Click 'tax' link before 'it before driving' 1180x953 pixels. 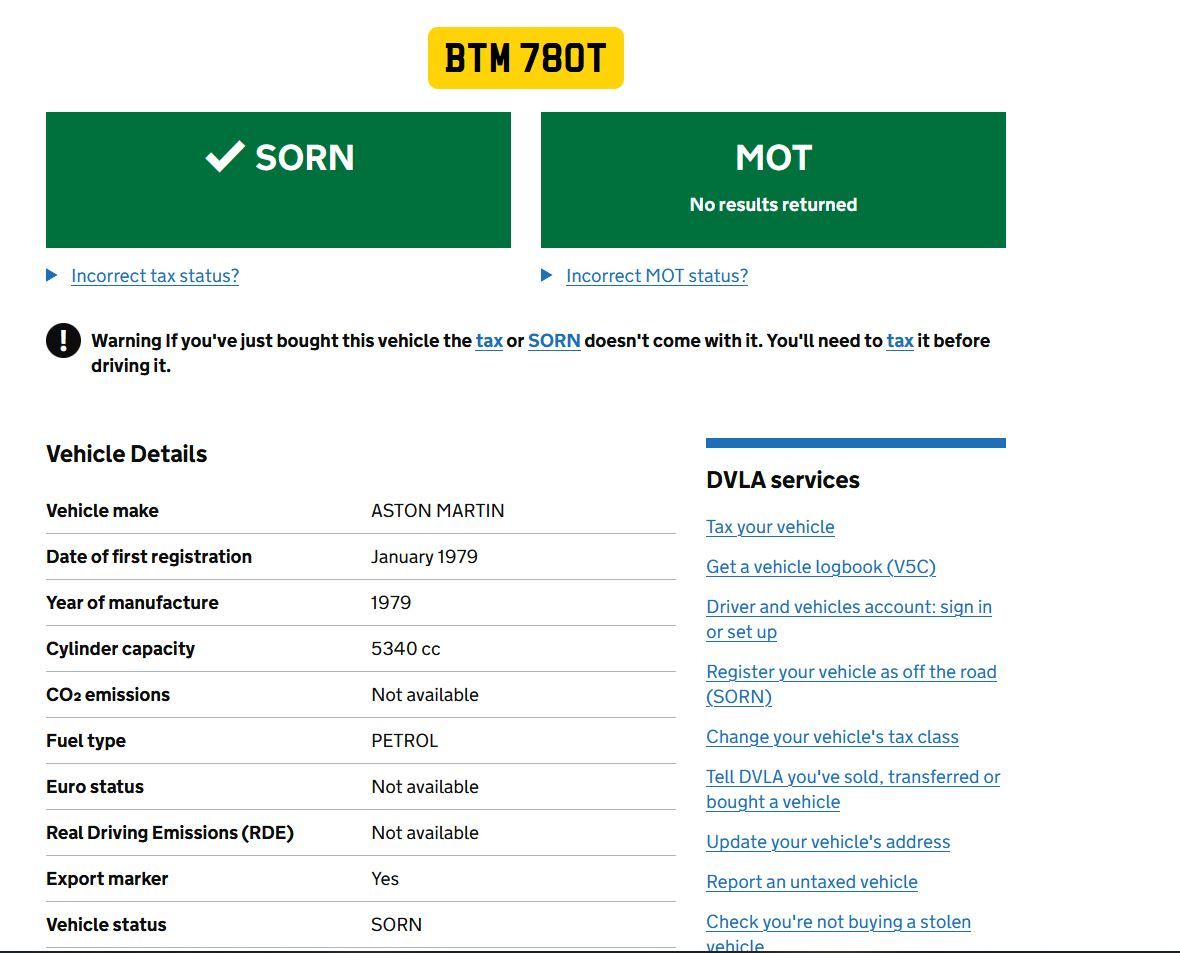pos(899,340)
